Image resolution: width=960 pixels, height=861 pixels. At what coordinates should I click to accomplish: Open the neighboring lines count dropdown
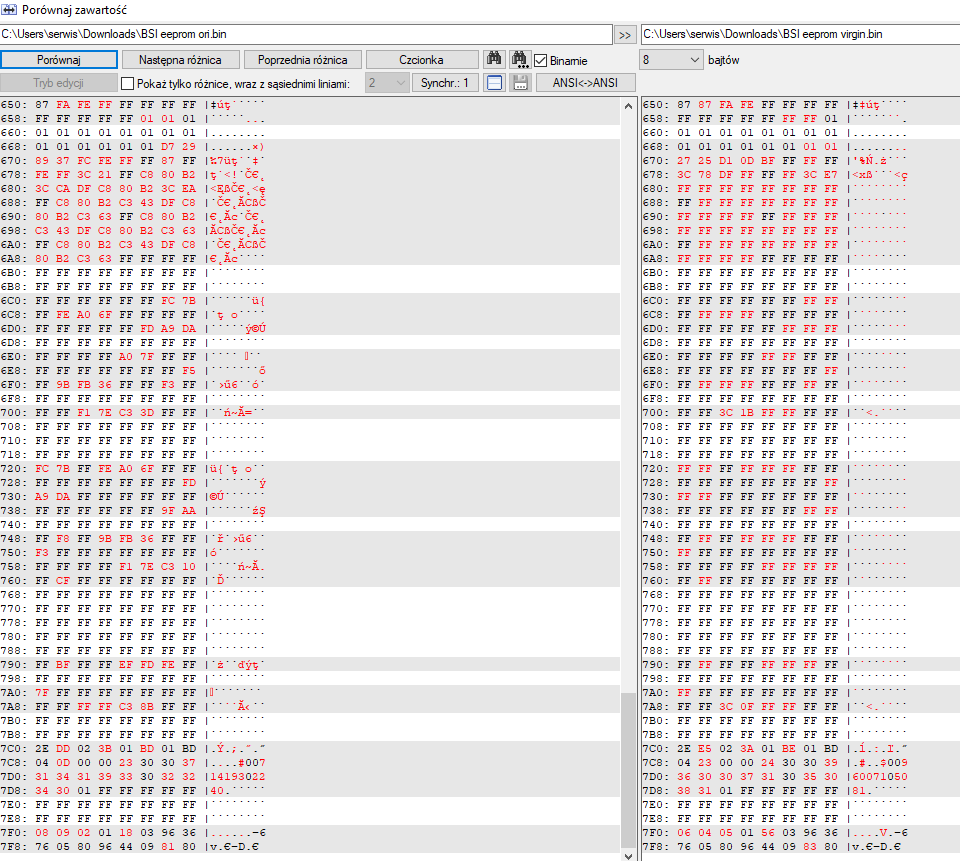tap(387, 83)
